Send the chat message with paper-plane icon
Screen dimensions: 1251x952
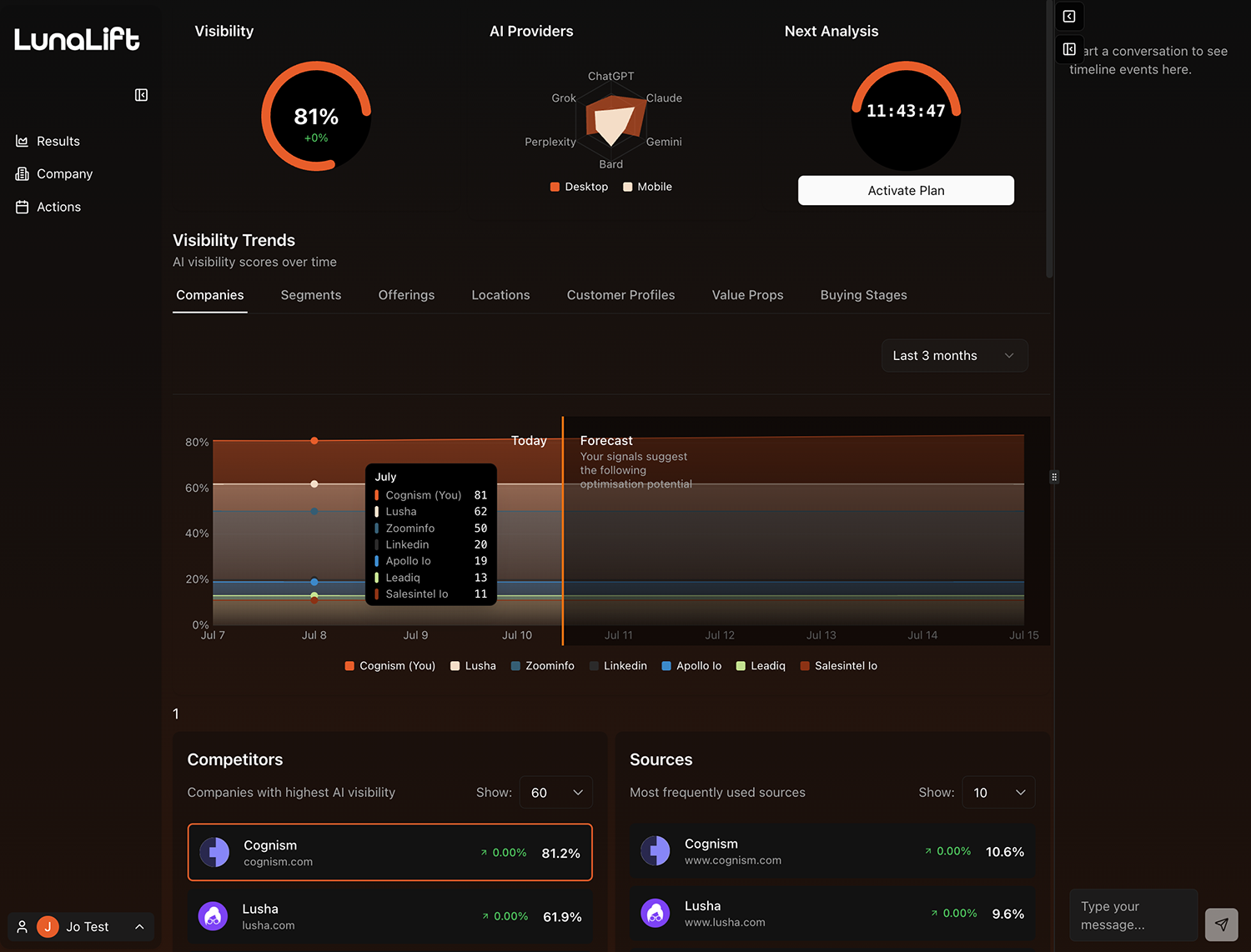point(1221,924)
